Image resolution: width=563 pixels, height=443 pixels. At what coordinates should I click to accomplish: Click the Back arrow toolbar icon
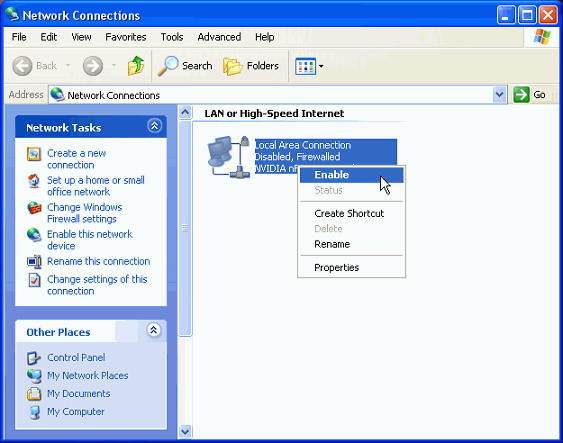click(x=22, y=66)
